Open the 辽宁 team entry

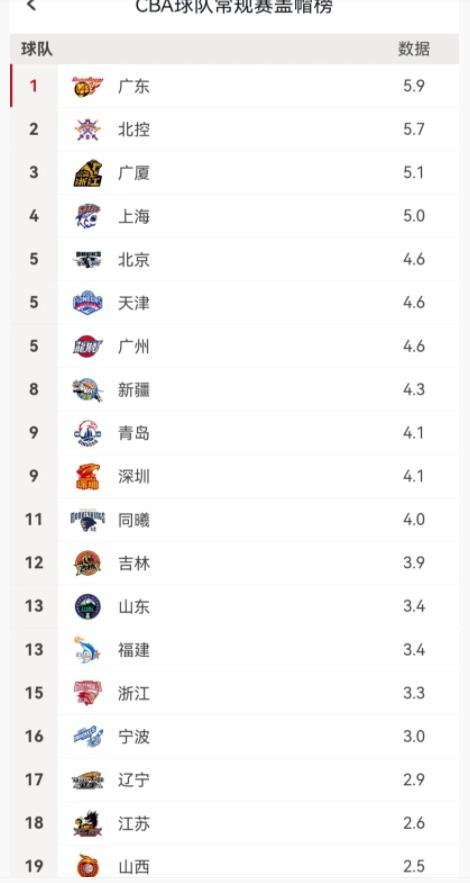[234, 780]
